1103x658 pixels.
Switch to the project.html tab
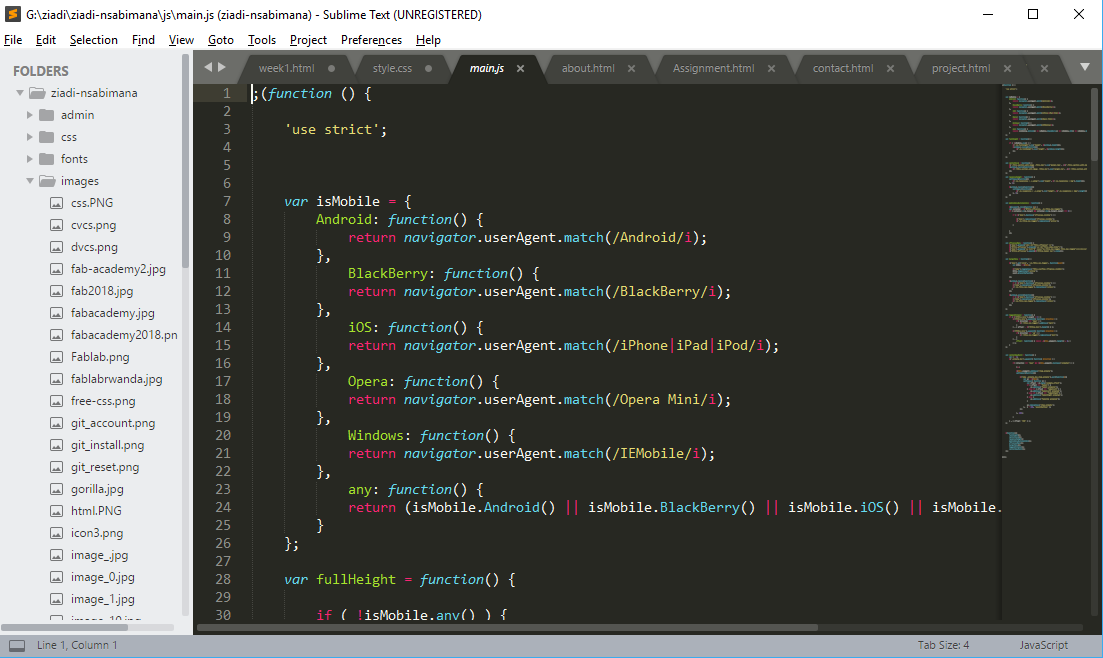click(961, 68)
